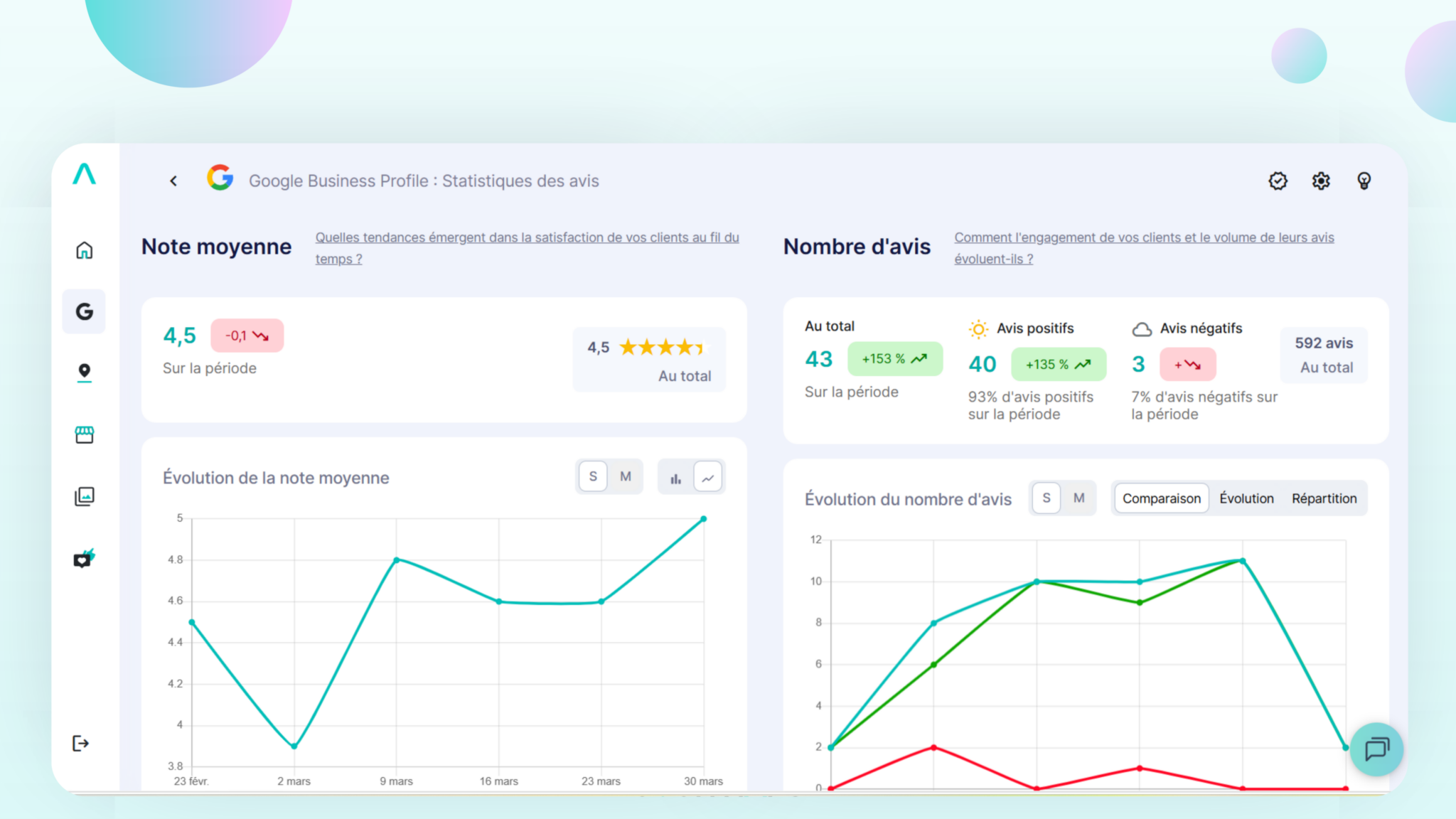Open link about satisfaction trends over time
The width and height of the screenshot is (1456, 819).
point(527,238)
